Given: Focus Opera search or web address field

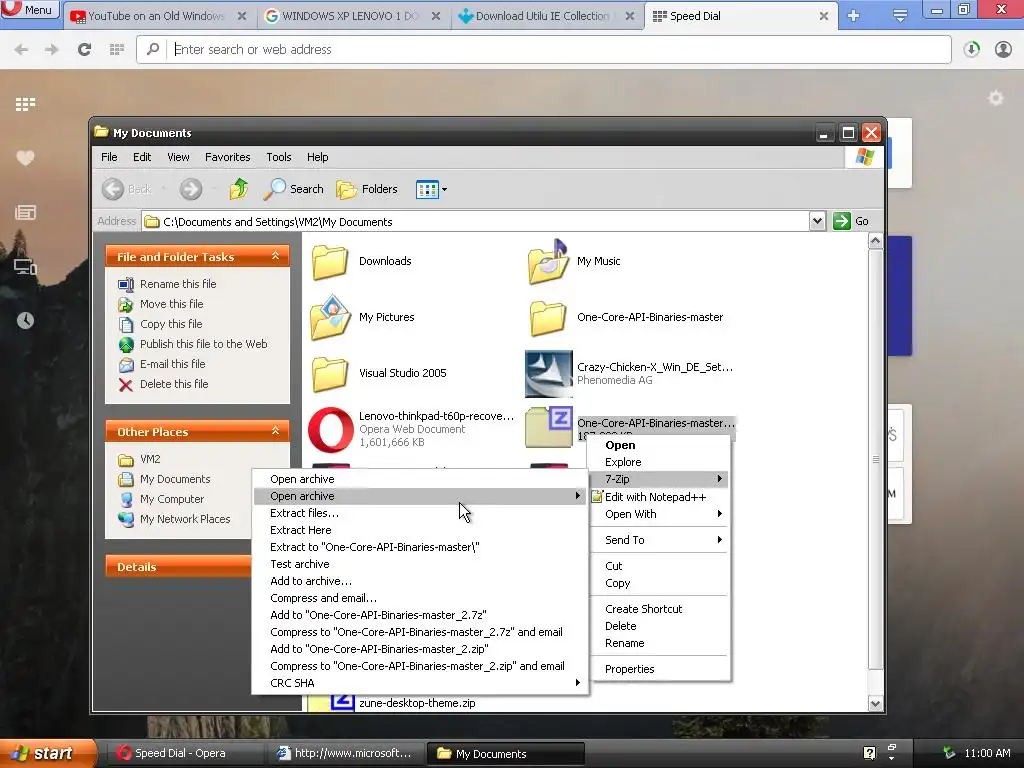Looking at the screenshot, I should (x=560, y=50).
